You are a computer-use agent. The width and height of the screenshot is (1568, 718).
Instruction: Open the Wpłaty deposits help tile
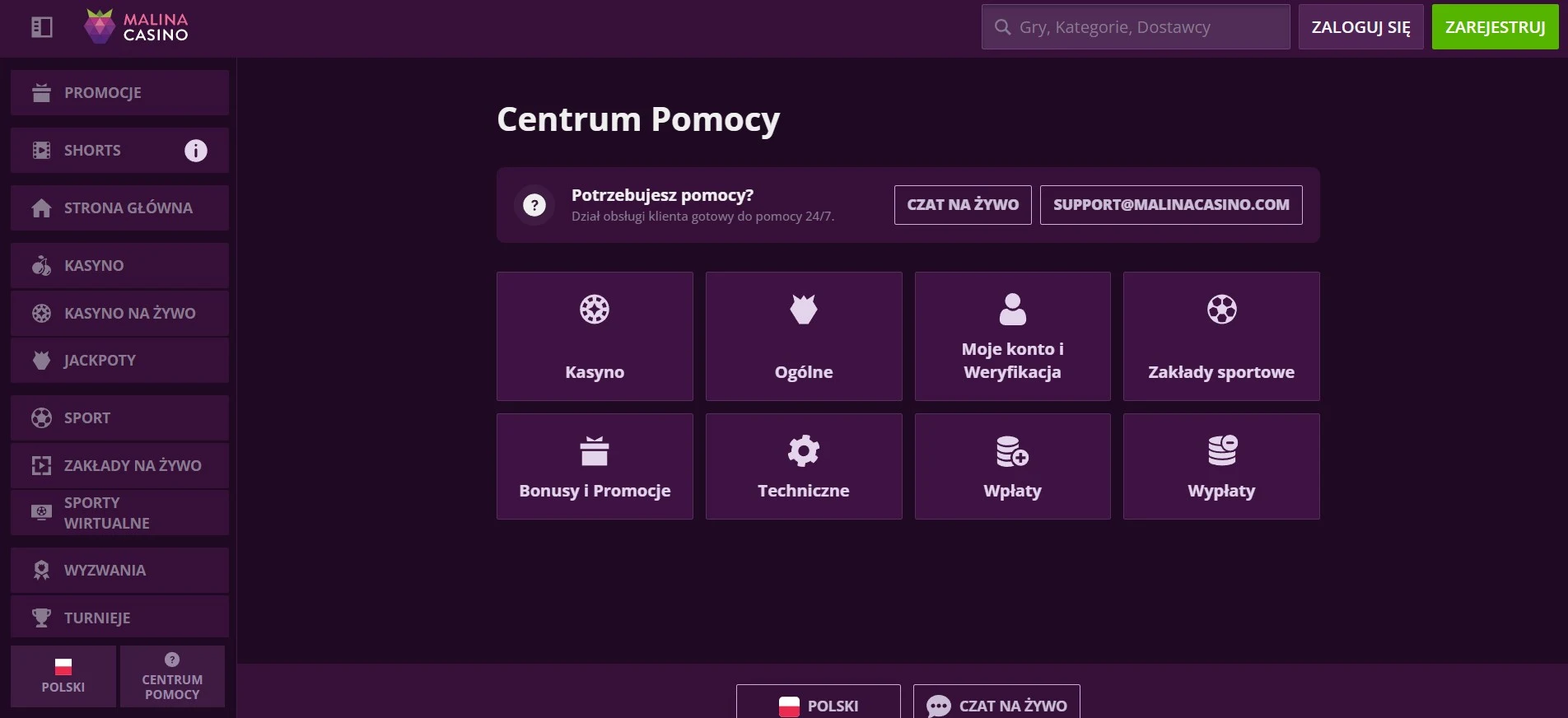[1012, 466]
